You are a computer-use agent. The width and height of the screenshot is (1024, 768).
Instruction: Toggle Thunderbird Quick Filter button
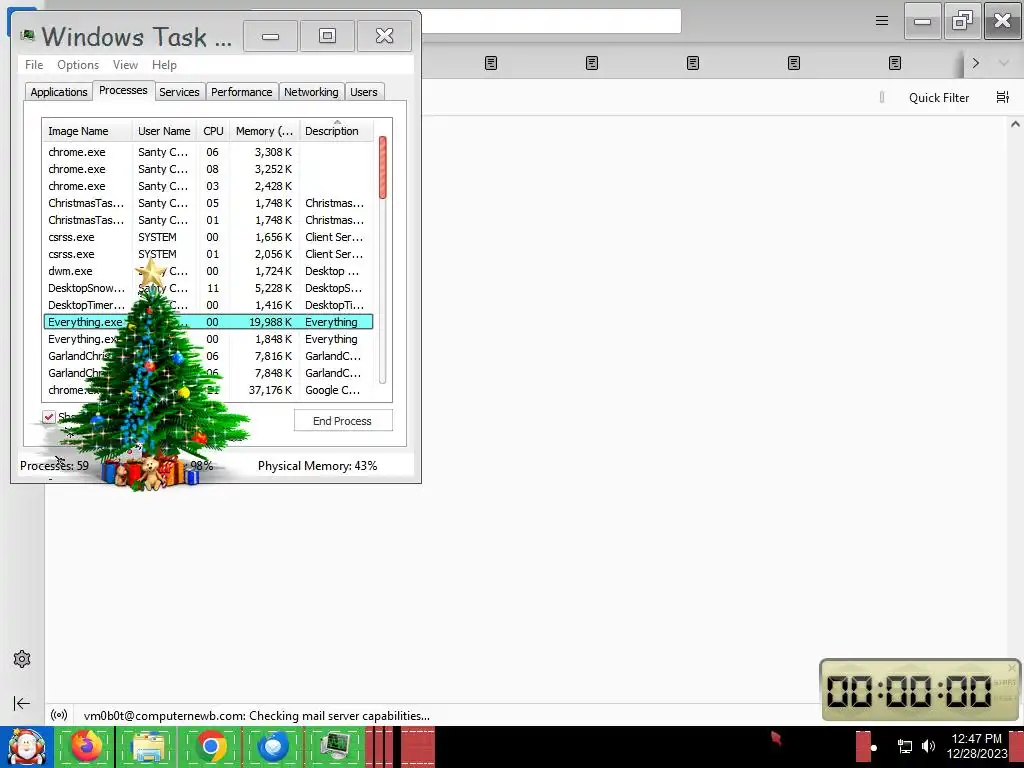click(938, 97)
